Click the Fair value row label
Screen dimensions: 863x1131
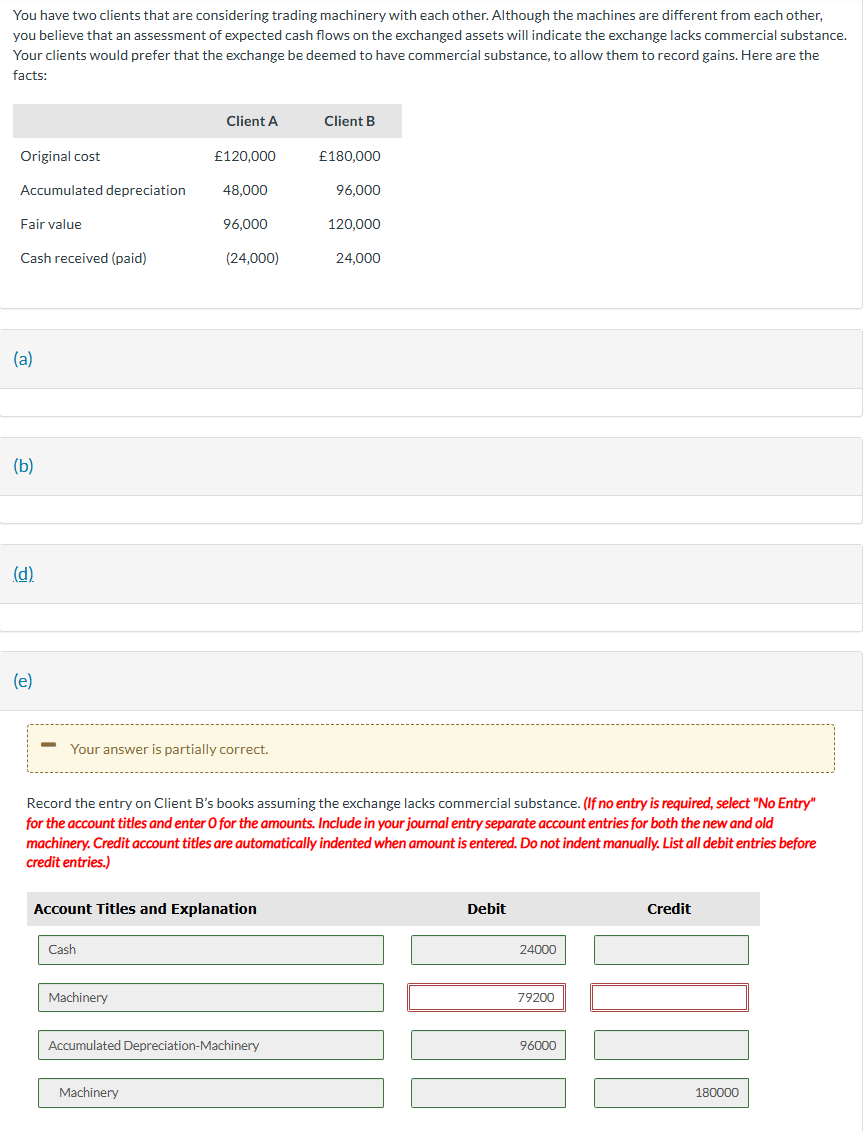point(51,224)
